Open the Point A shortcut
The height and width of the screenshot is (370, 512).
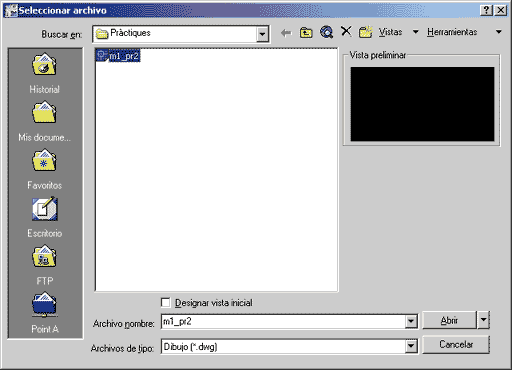[44, 313]
